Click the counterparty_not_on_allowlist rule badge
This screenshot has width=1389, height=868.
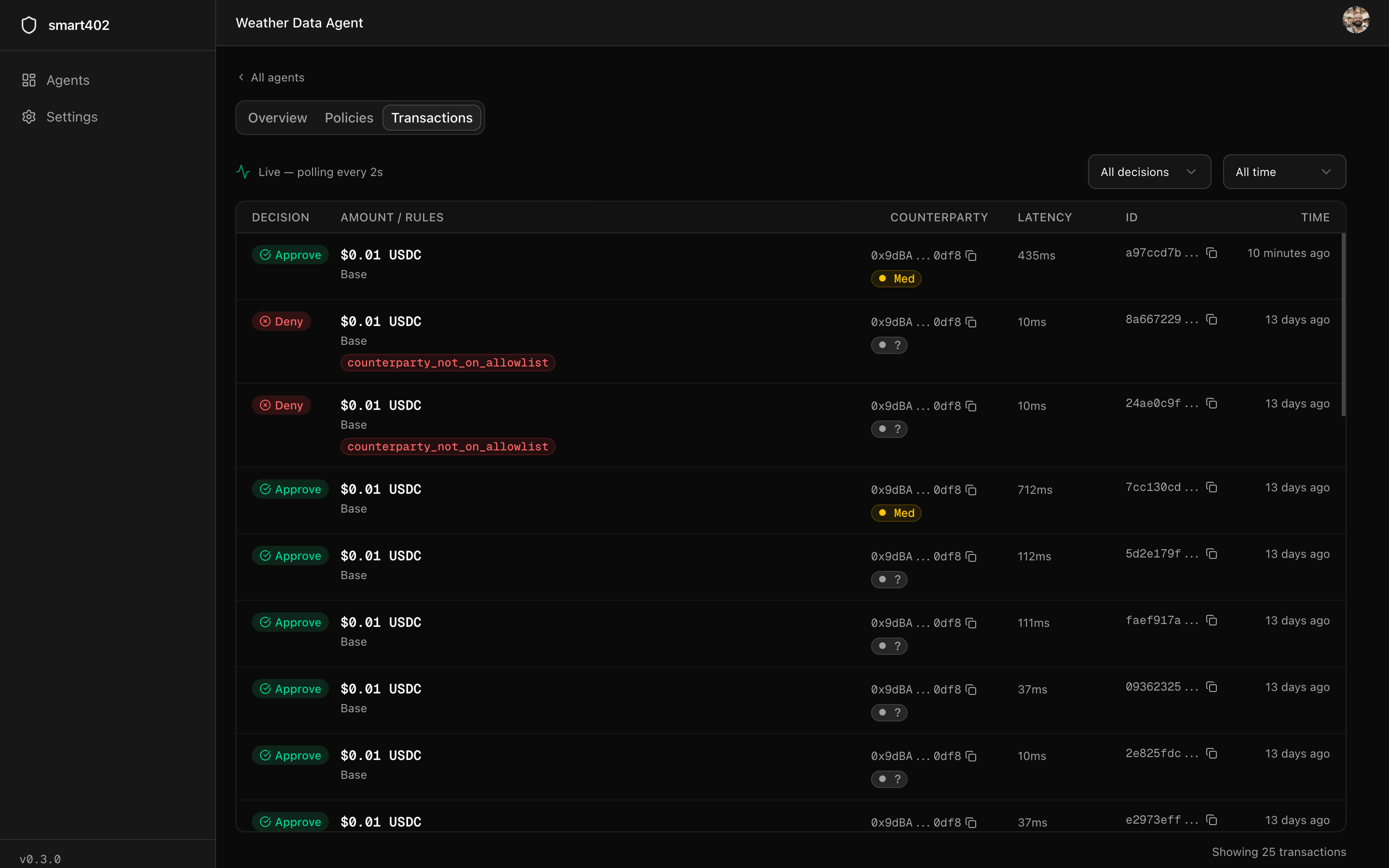(x=448, y=362)
